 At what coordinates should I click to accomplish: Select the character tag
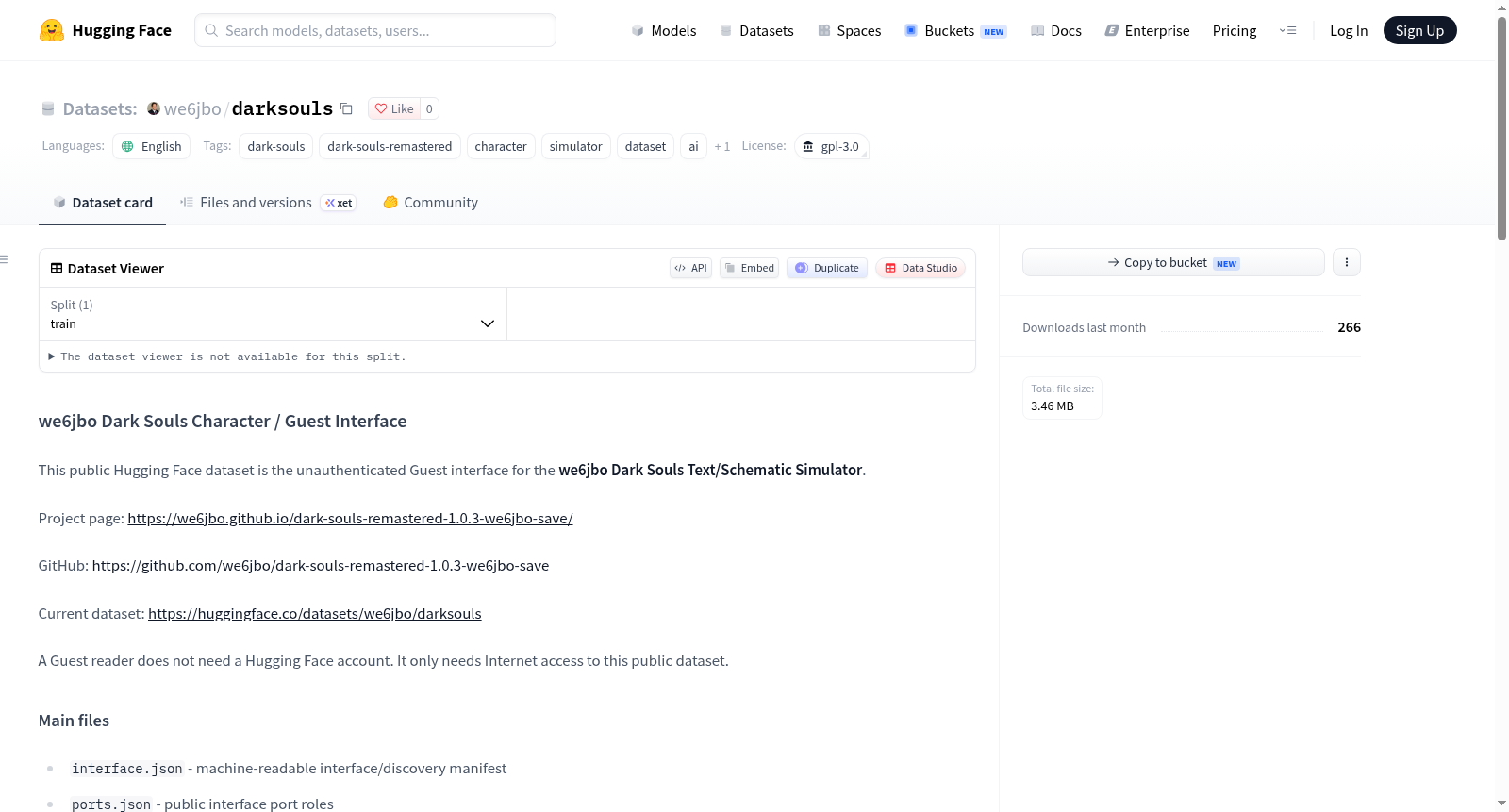click(x=501, y=146)
